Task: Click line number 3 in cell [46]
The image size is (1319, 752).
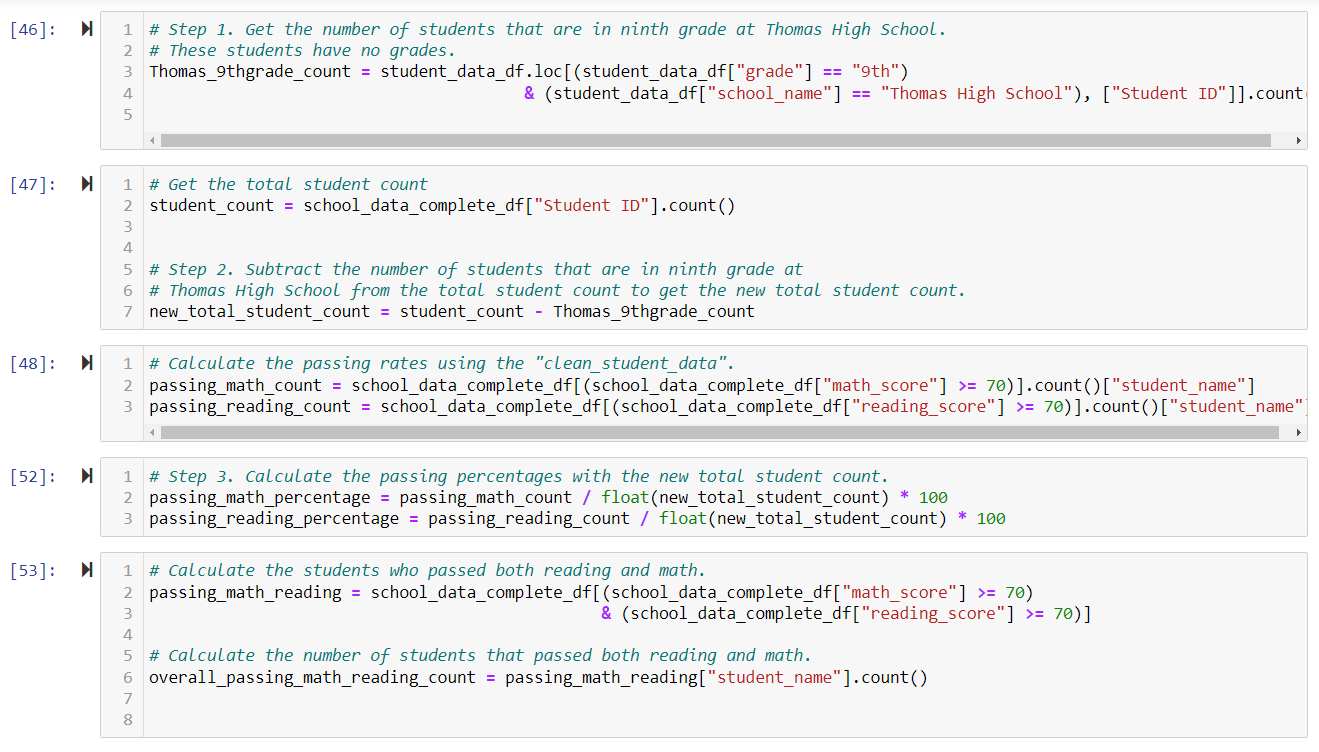Action: pos(128,71)
